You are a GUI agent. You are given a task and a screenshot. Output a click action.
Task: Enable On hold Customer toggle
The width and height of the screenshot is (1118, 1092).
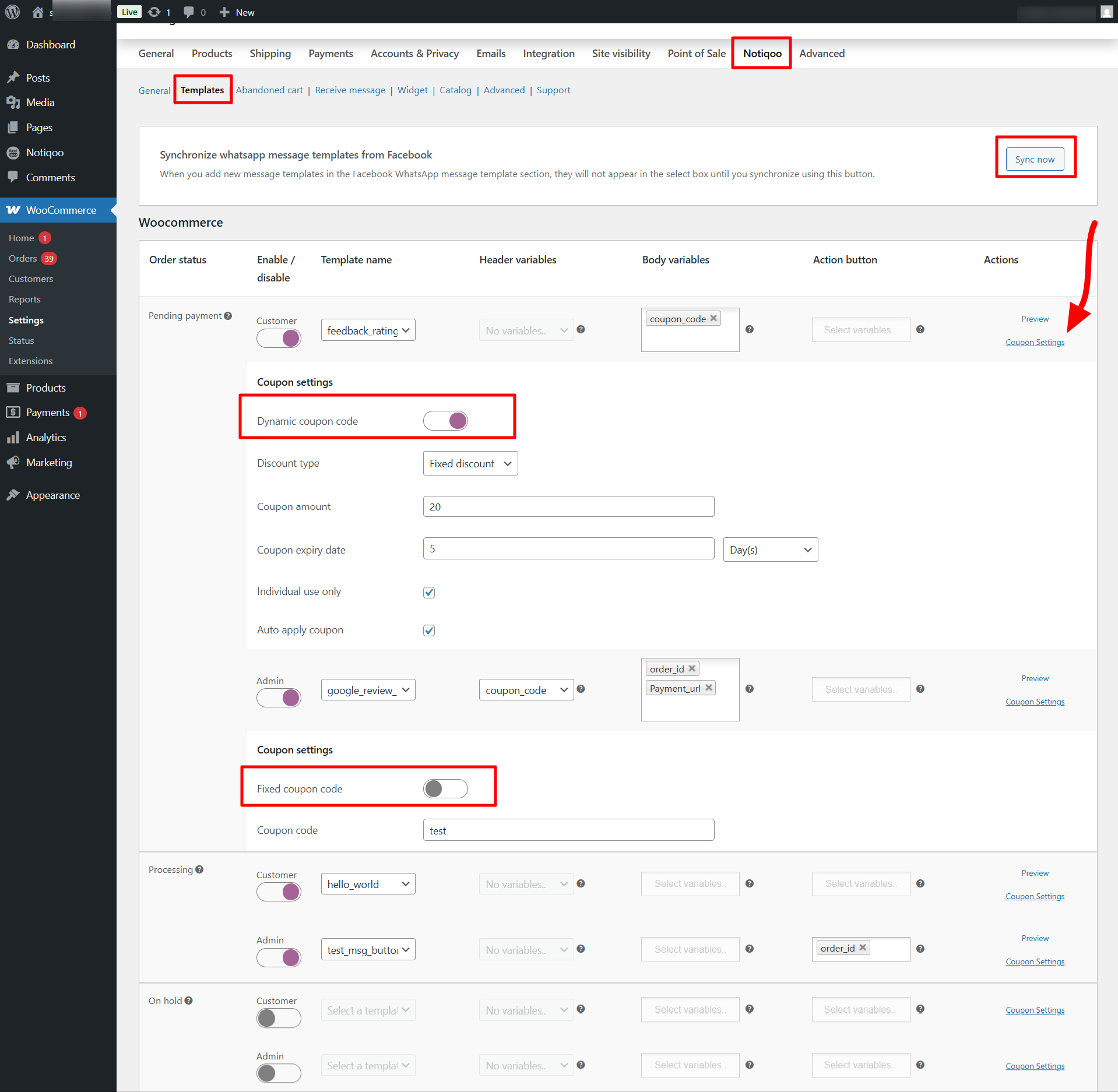tap(279, 1018)
